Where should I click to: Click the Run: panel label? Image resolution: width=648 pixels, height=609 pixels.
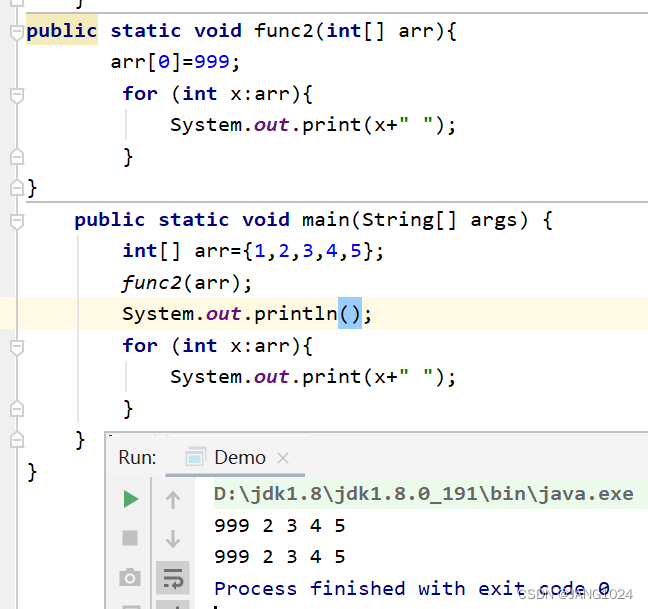[137, 458]
